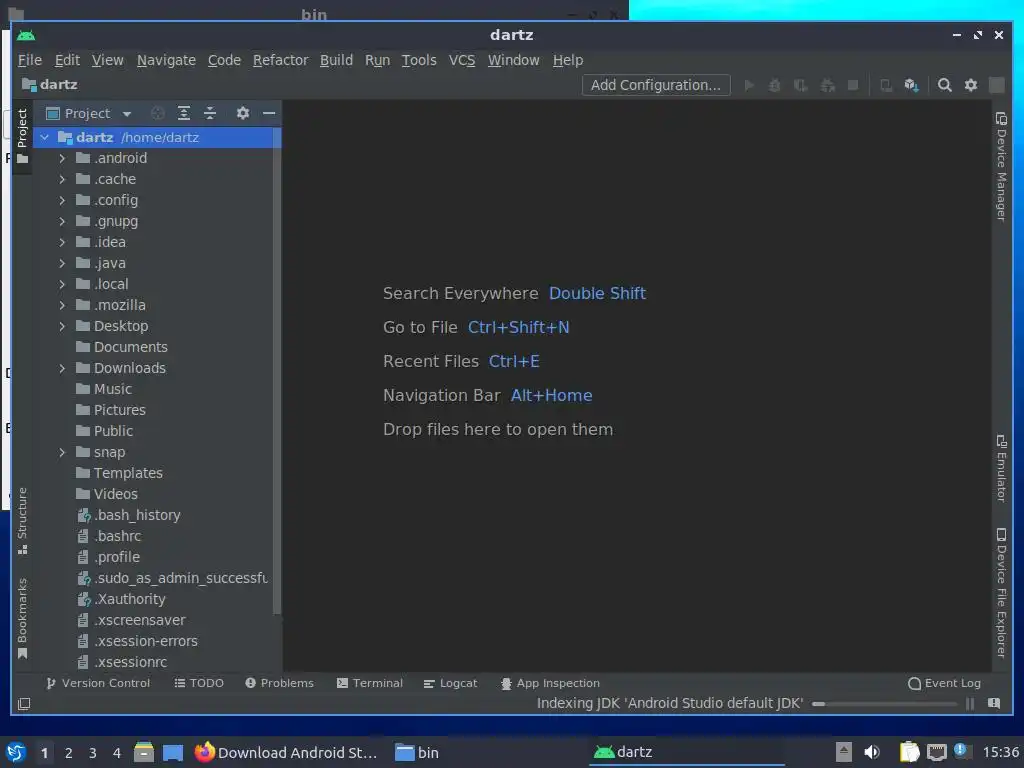
Task: Expand the snap folder
Action: coord(62,452)
